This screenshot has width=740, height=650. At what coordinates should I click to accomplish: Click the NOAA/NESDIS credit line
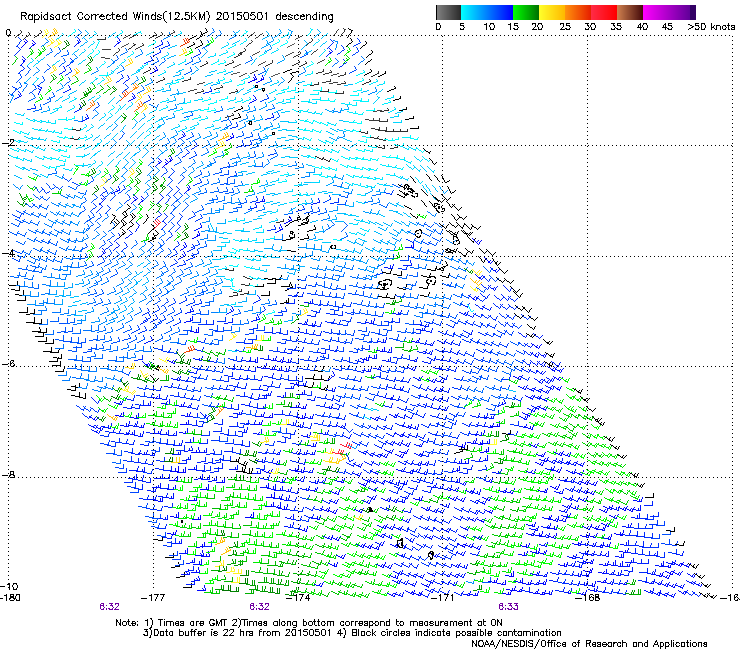(x=589, y=644)
